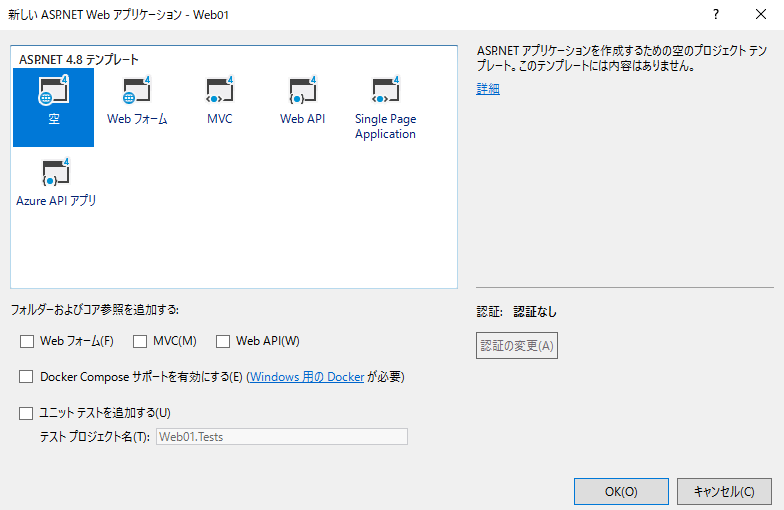Choose the Web フォーム template icon
Viewport: 784px width, 510px height.
pos(136,101)
